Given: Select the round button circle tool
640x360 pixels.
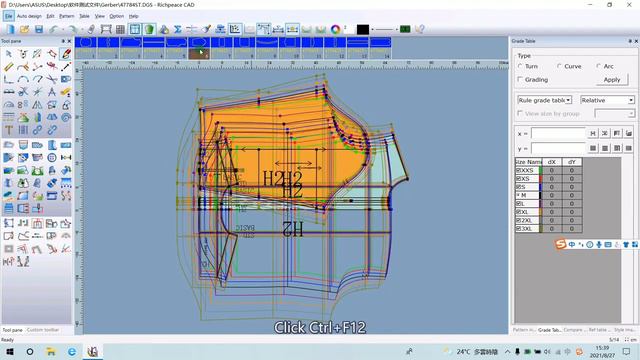Looking at the screenshot, I should [x=51, y=158].
